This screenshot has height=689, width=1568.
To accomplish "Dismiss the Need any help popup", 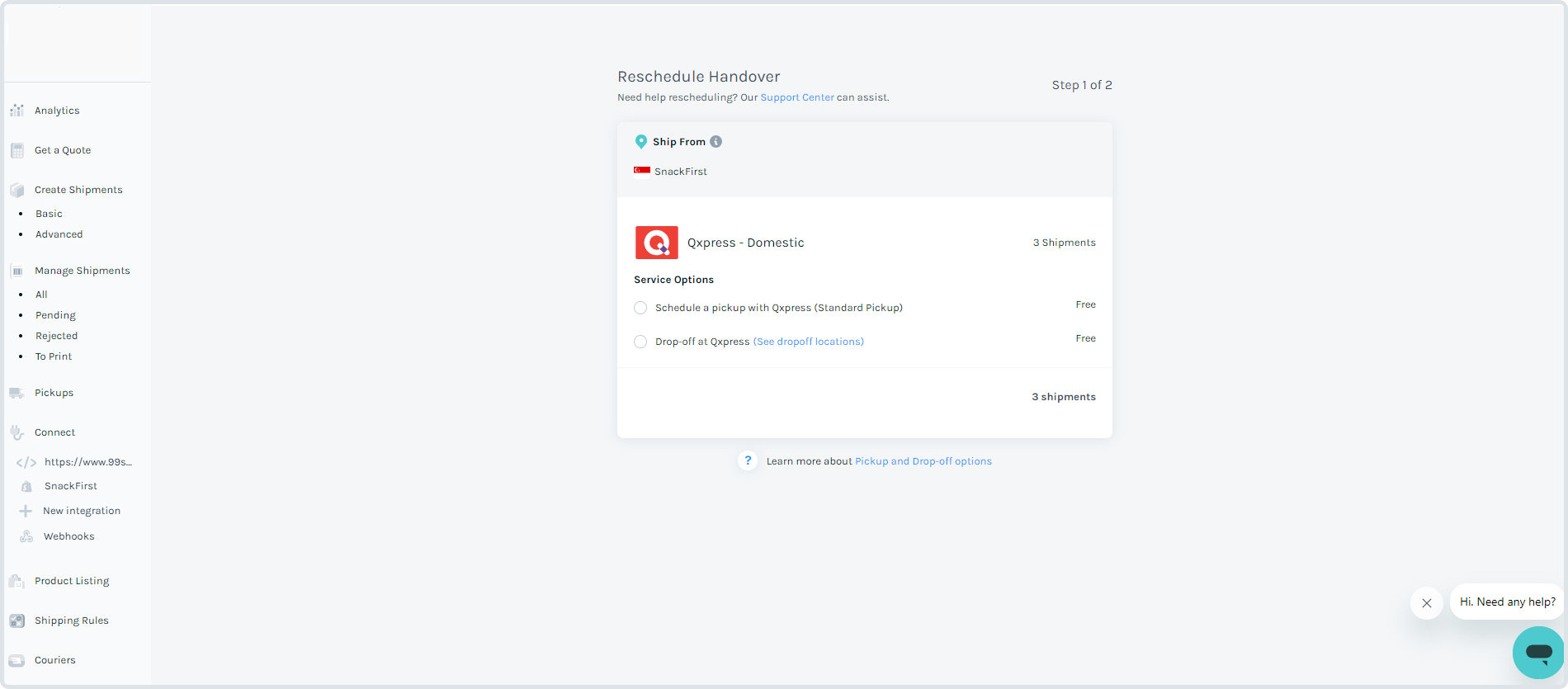I will click(x=1426, y=603).
